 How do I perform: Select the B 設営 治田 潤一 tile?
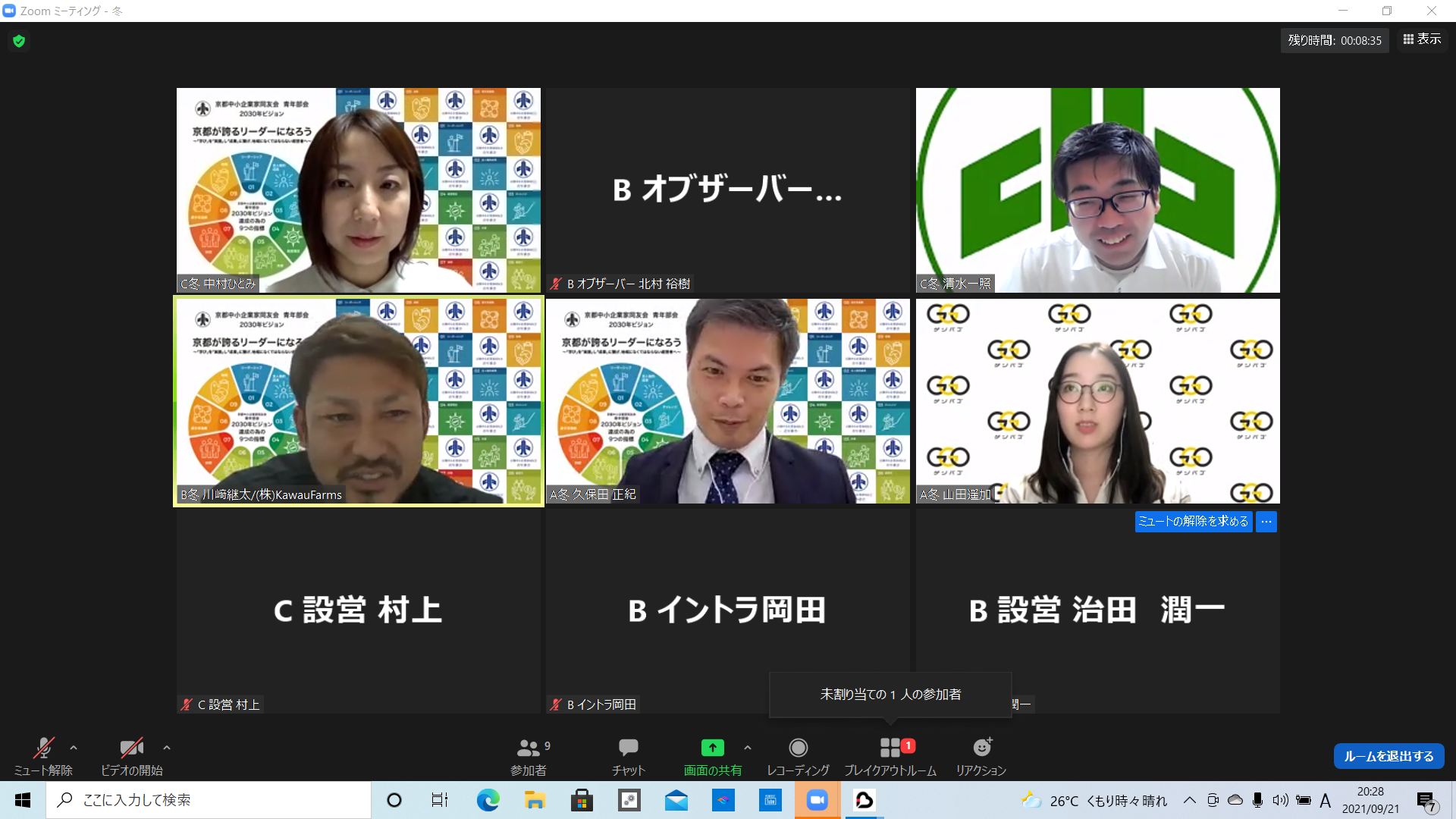1097,611
